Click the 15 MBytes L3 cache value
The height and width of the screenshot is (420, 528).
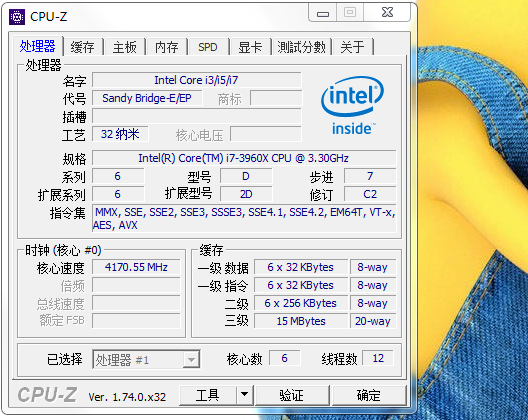click(x=301, y=321)
